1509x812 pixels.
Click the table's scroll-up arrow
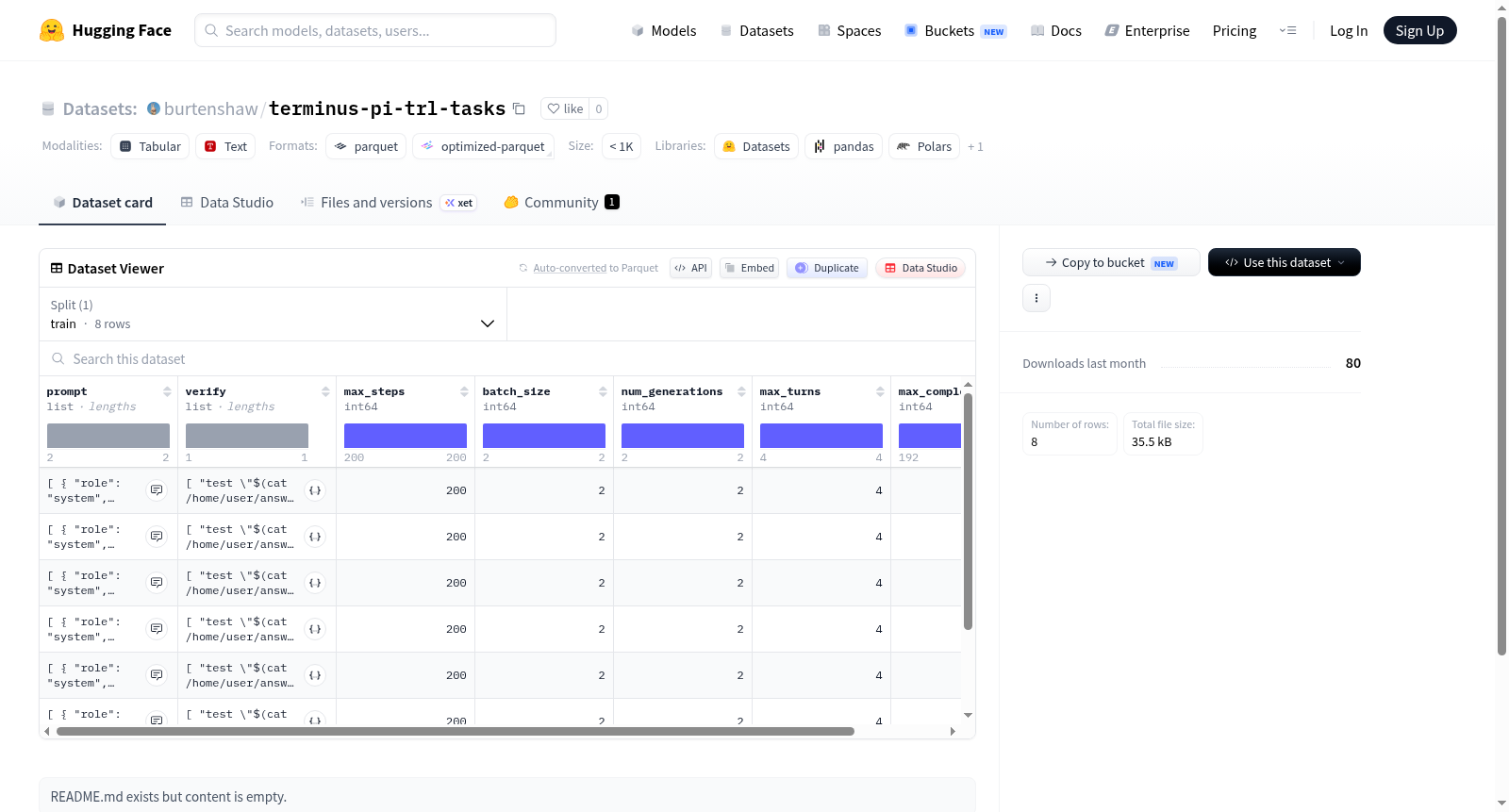click(968, 385)
